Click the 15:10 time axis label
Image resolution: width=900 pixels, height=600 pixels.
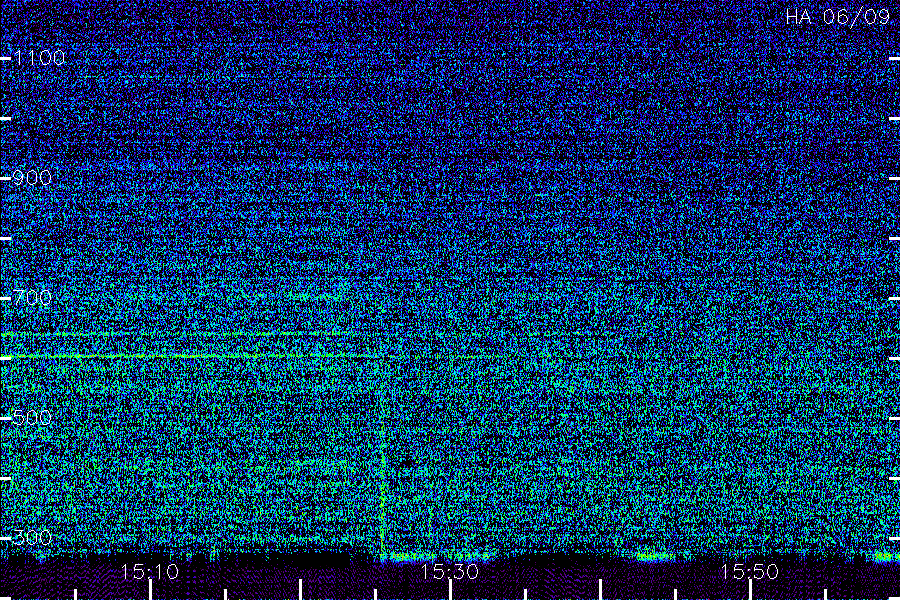(149, 571)
